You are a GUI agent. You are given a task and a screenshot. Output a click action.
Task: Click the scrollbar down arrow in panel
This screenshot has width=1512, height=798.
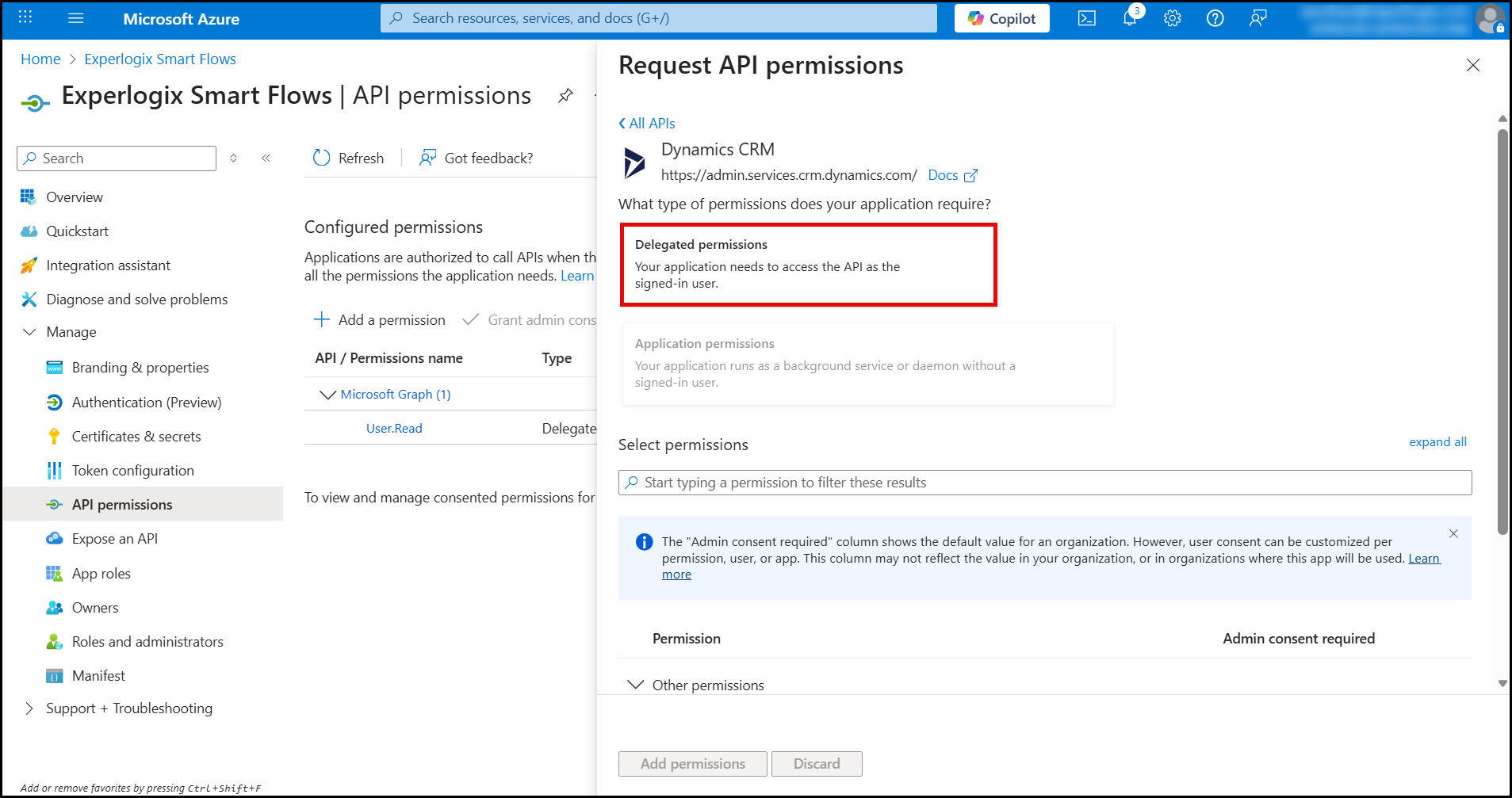click(1502, 683)
